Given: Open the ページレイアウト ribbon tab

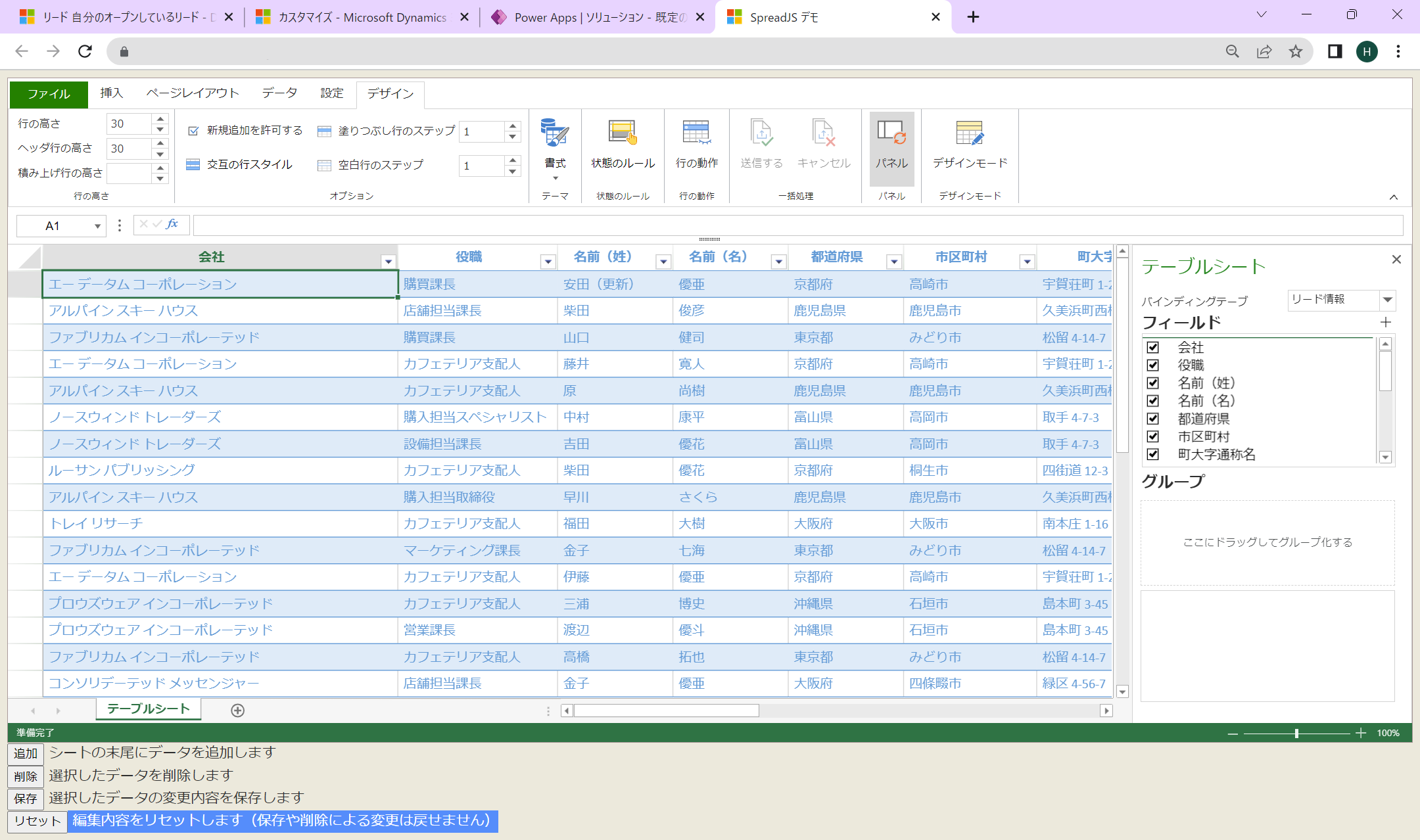Looking at the screenshot, I should point(193,93).
